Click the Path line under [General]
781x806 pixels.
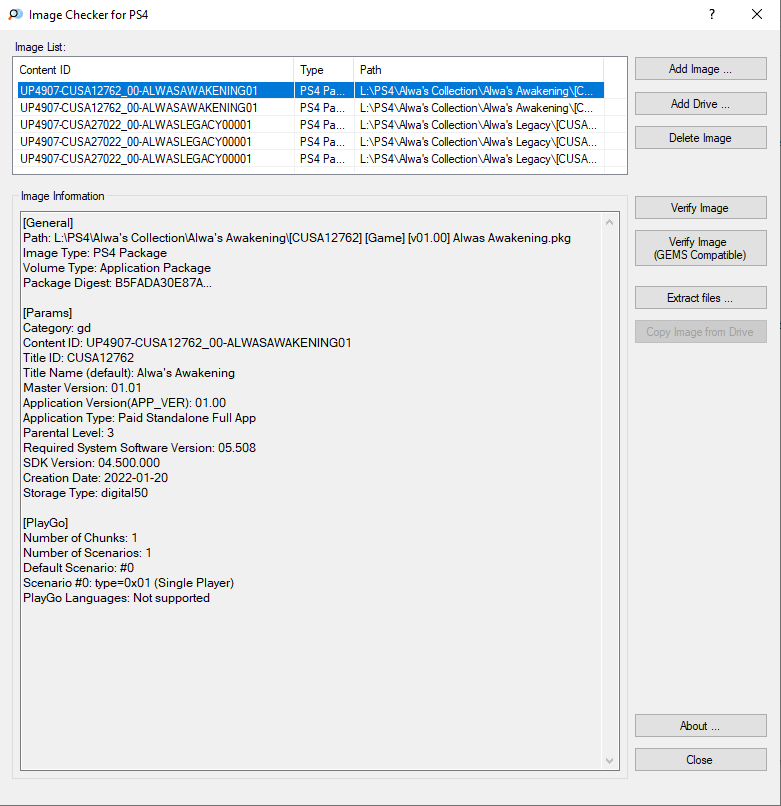coord(297,238)
